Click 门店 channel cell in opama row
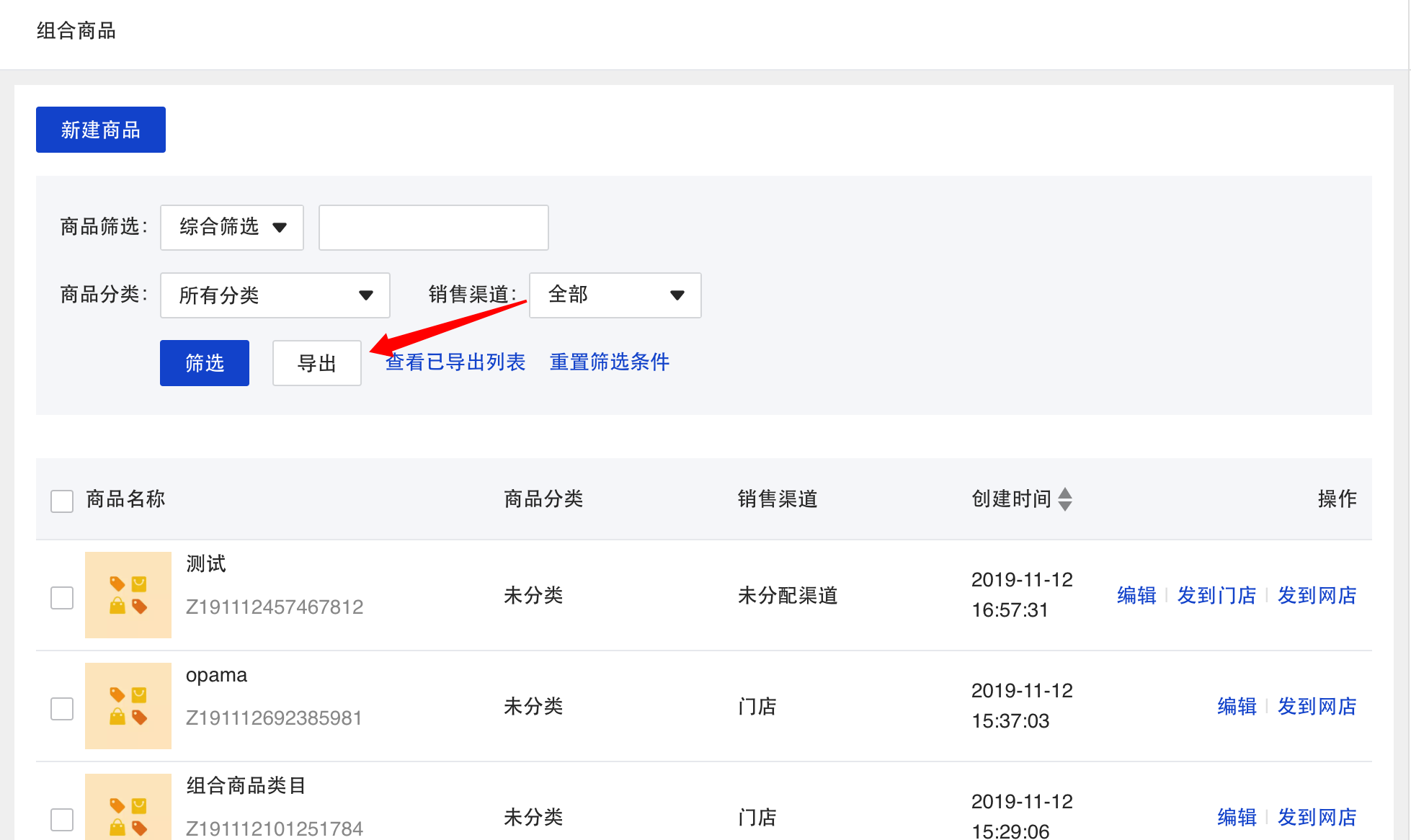 coord(757,707)
